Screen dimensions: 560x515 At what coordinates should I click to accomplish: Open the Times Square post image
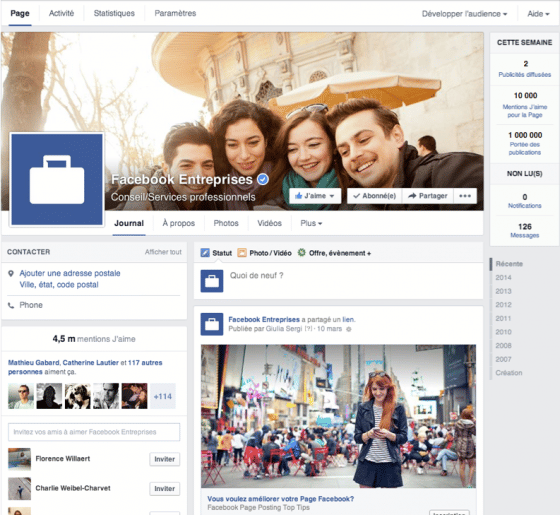338,416
